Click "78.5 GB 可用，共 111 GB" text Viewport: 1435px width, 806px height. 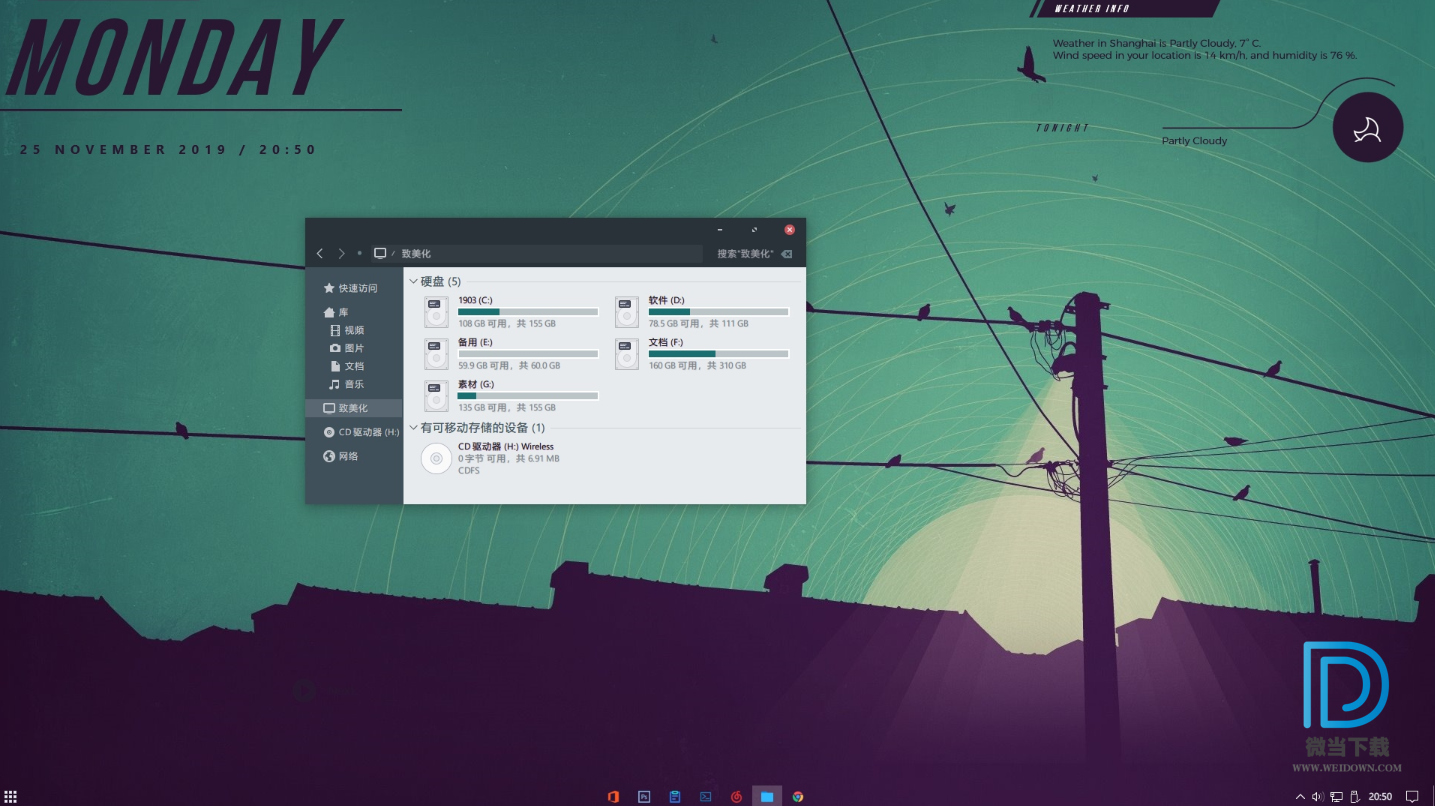(698, 324)
